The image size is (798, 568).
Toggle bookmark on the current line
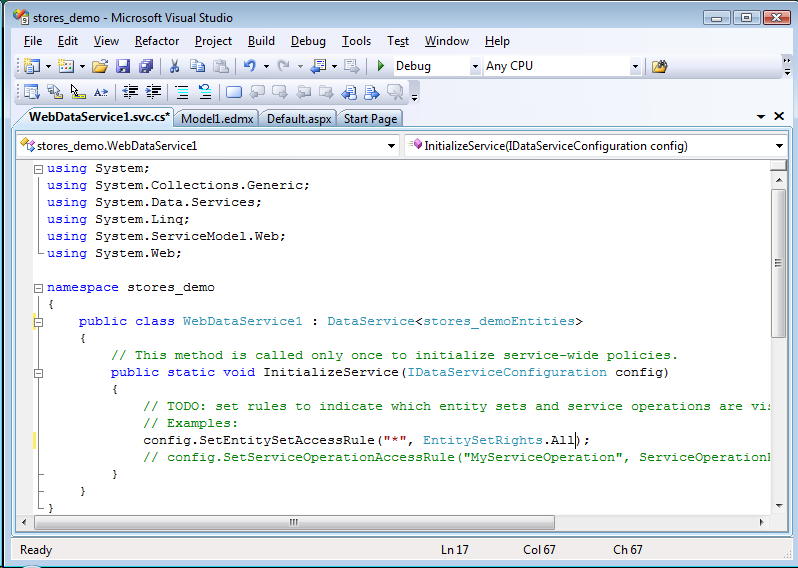point(233,92)
